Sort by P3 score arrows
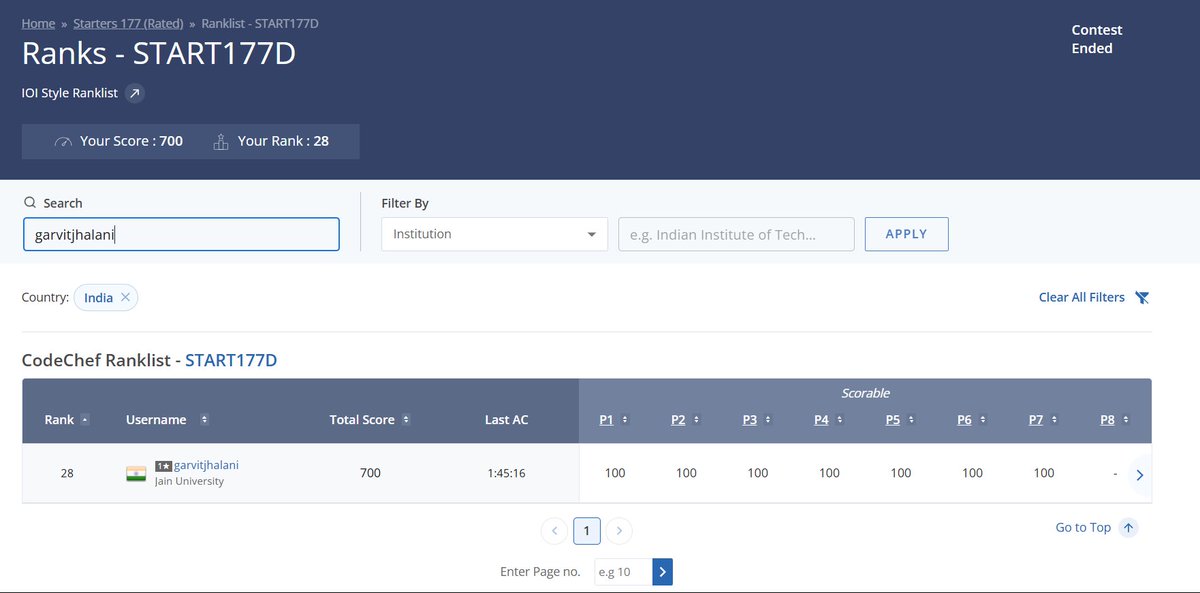1200x593 pixels. [768, 420]
